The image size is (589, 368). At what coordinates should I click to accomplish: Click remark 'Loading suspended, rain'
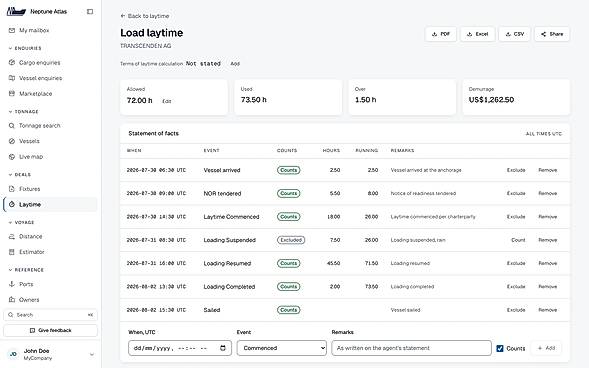pyautogui.click(x=418, y=240)
